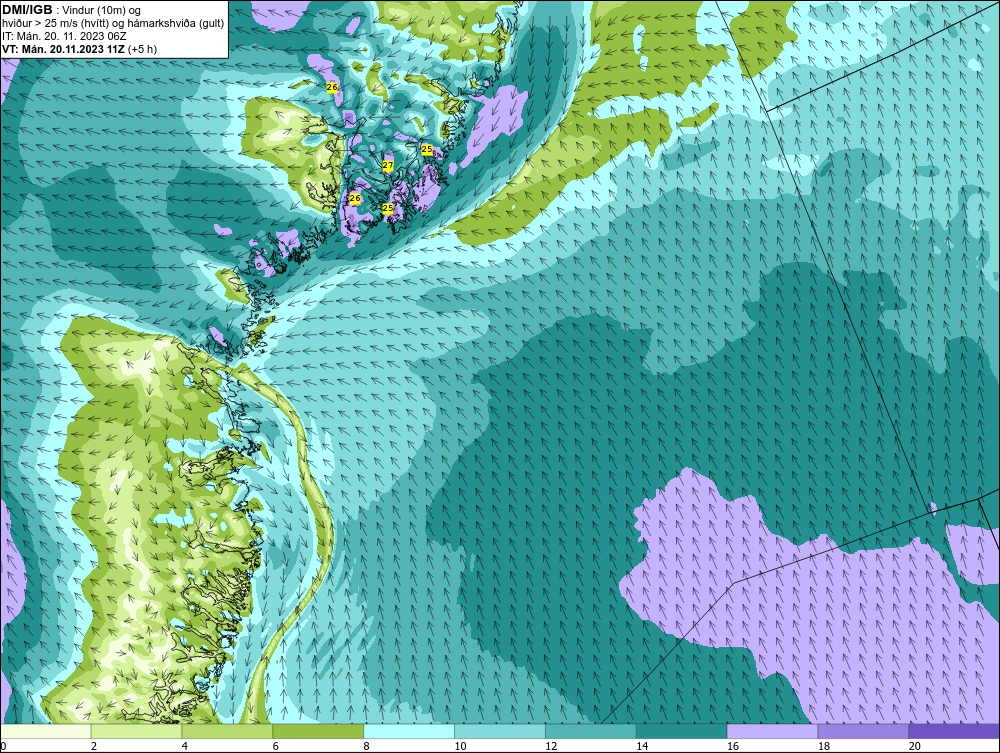Click the scale value 18

coord(824,746)
